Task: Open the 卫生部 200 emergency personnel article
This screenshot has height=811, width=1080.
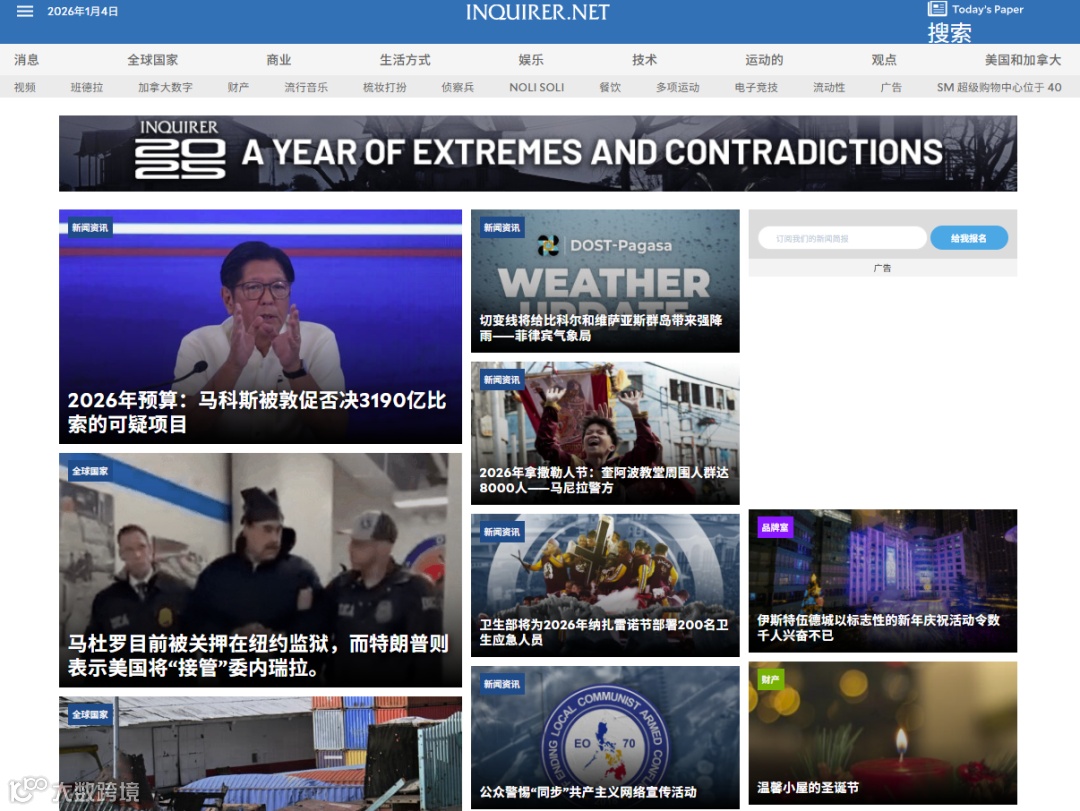Action: (x=605, y=586)
